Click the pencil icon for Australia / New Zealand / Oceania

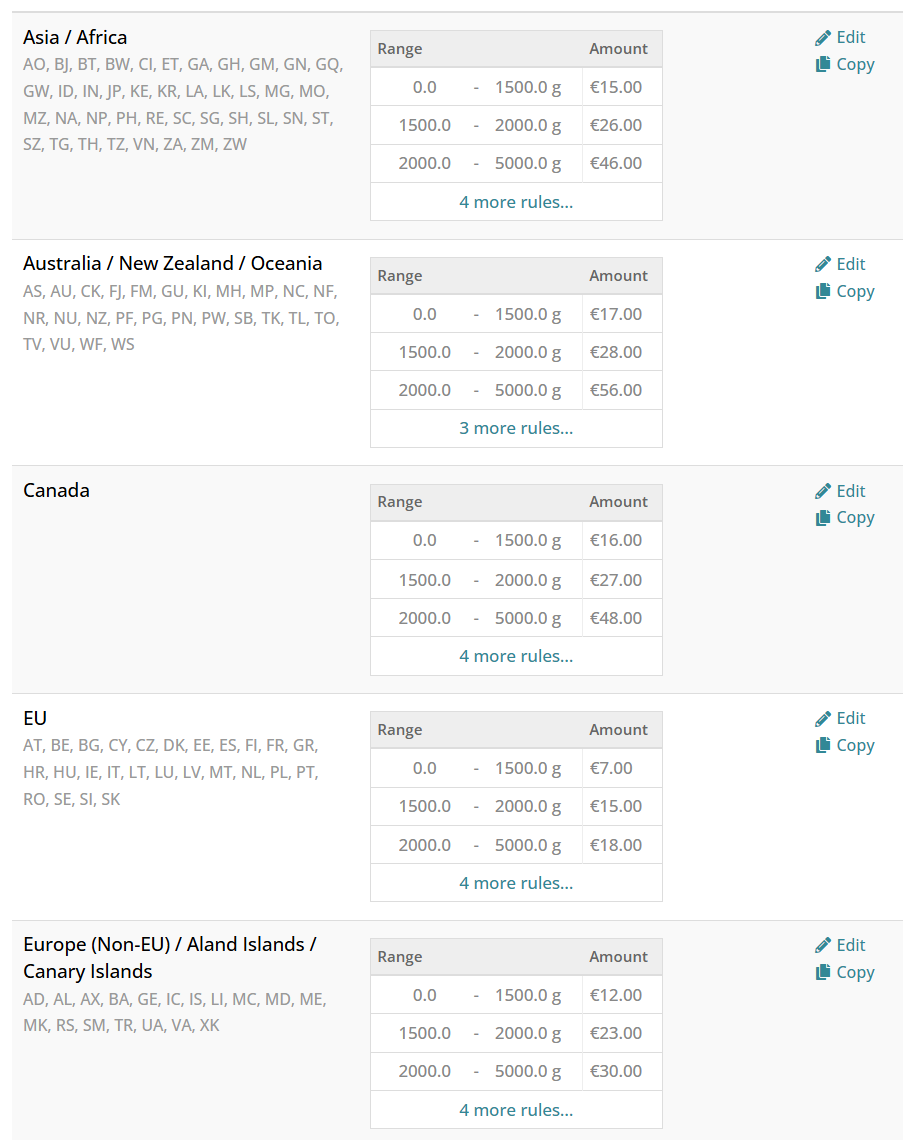(823, 265)
